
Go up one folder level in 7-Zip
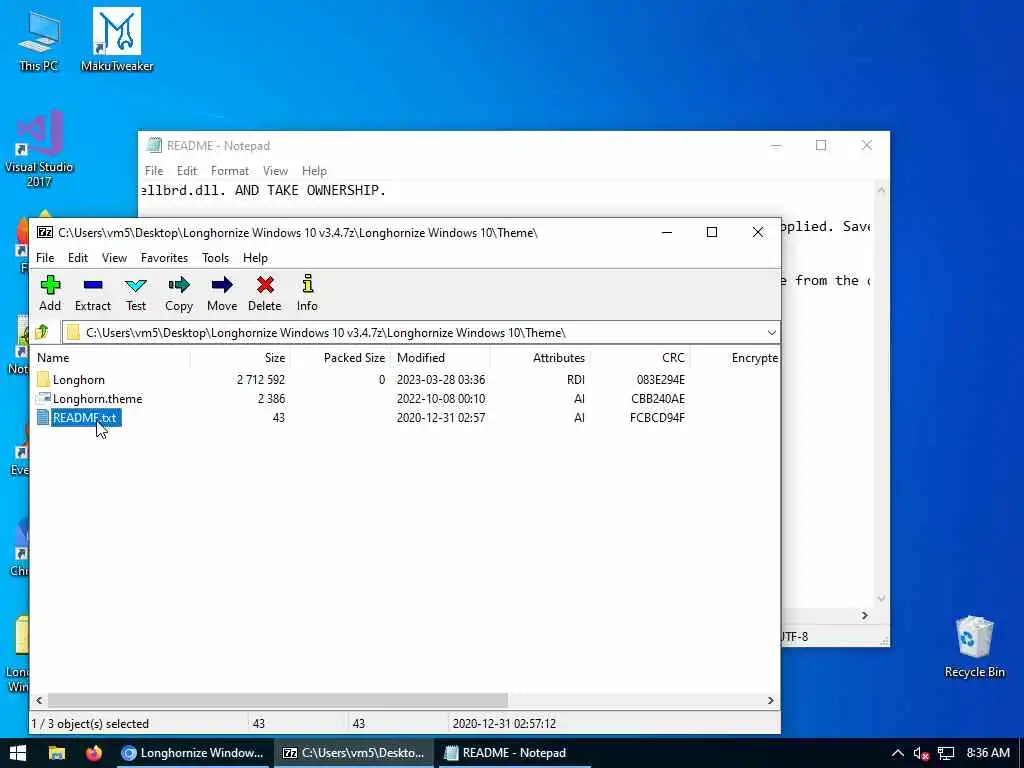click(42, 332)
